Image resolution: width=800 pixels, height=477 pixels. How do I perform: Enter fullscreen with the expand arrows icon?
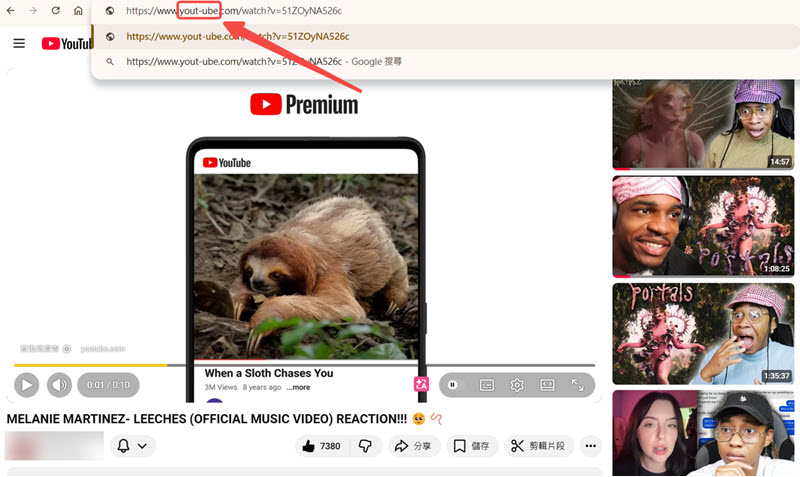coord(577,385)
